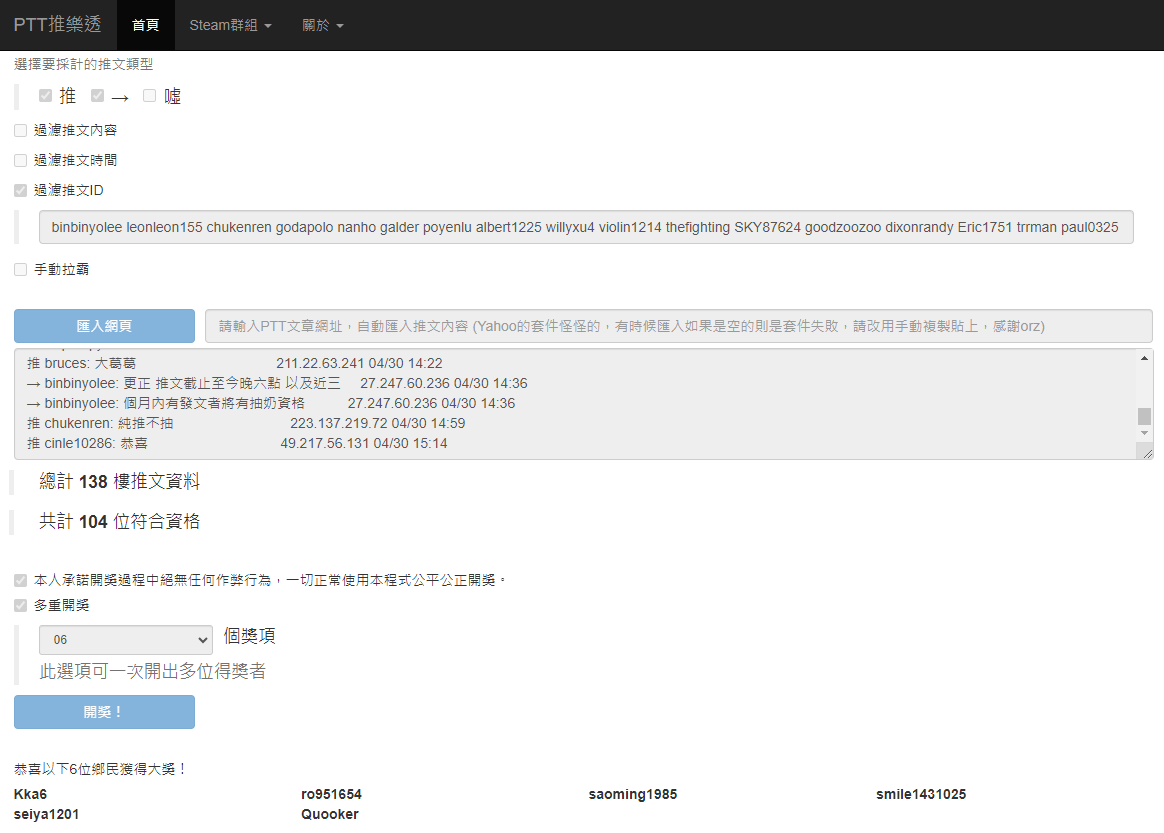Select winner name smile1431025
This screenshot has width=1164, height=833.
921,794
